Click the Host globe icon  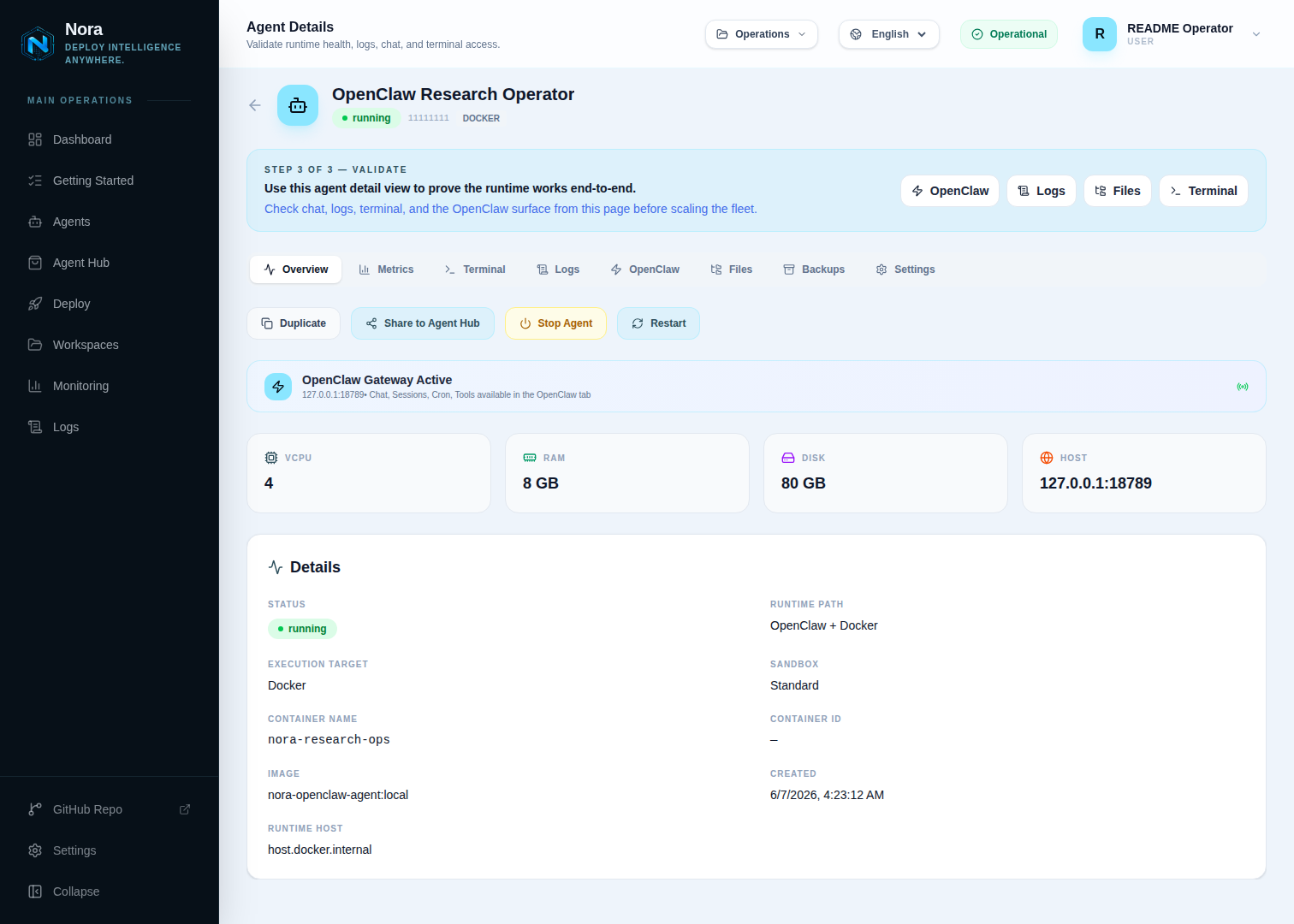tap(1047, 458)
